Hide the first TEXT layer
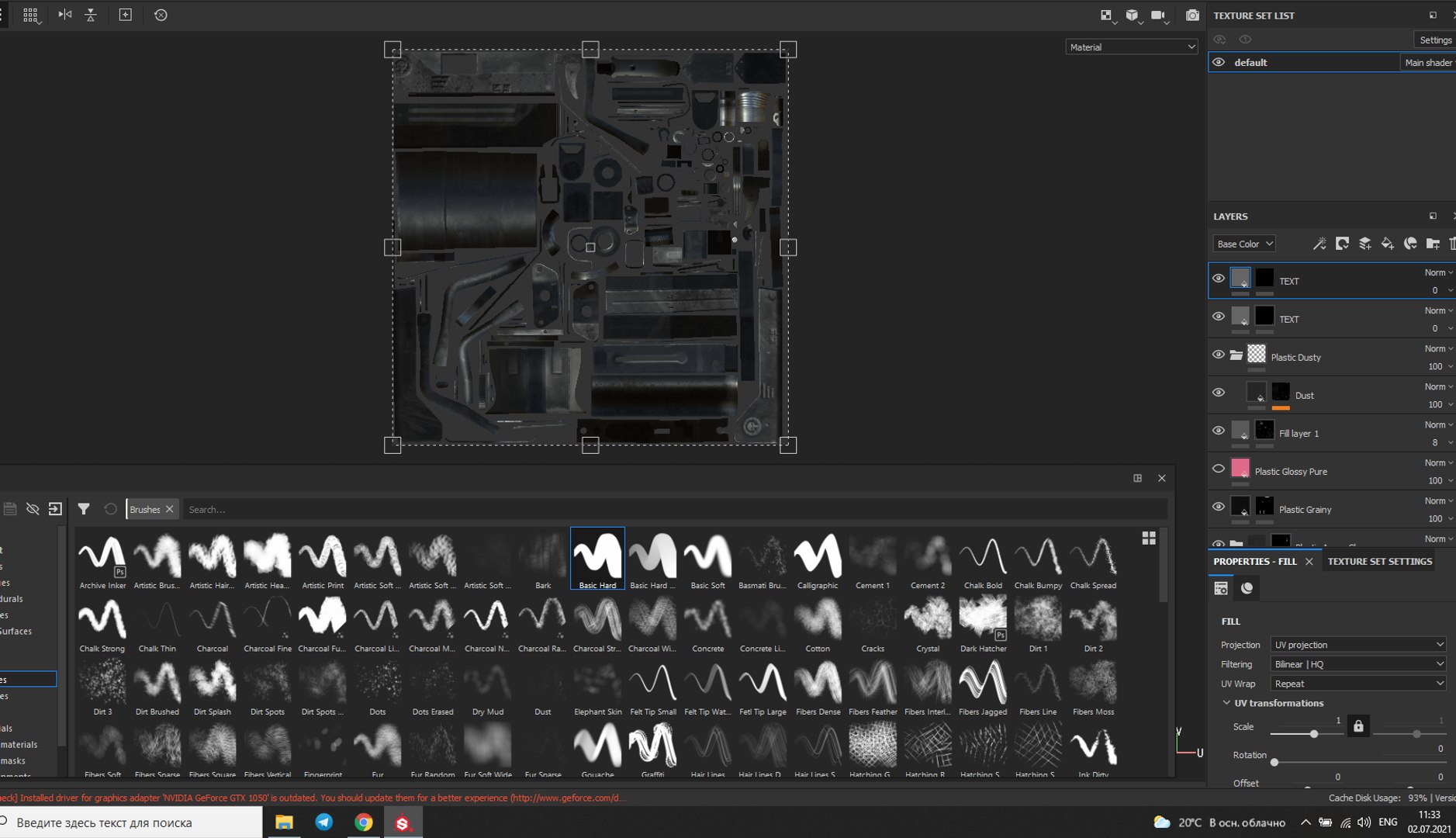 click(1219, 278)
